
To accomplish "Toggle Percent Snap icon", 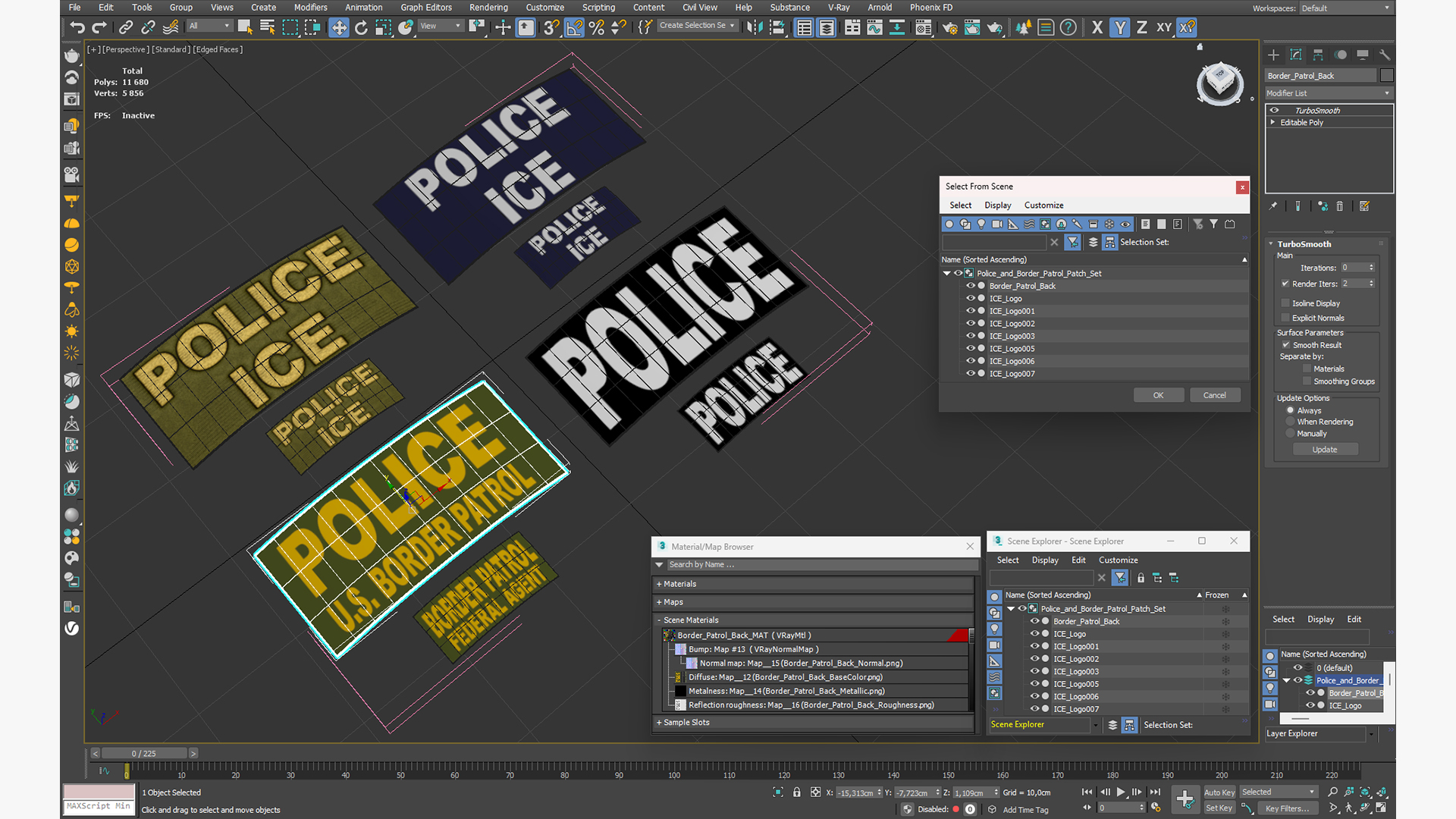I will pos(597,27).
